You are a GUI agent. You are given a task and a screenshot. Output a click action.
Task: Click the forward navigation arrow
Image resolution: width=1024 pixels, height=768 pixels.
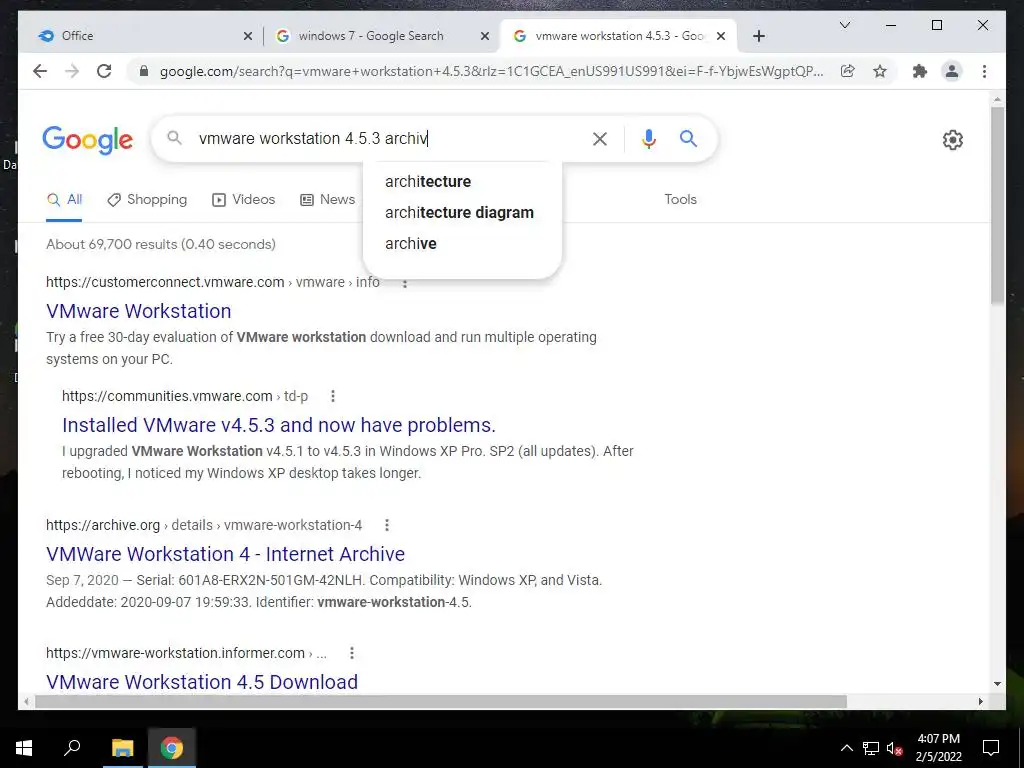(72, 71)
